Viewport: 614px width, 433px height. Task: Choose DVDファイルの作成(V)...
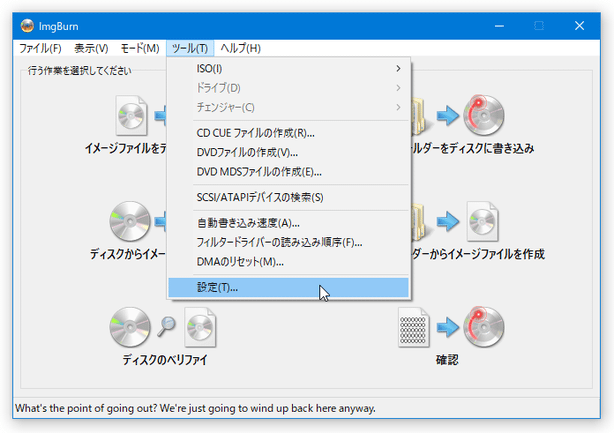point(289,152)
